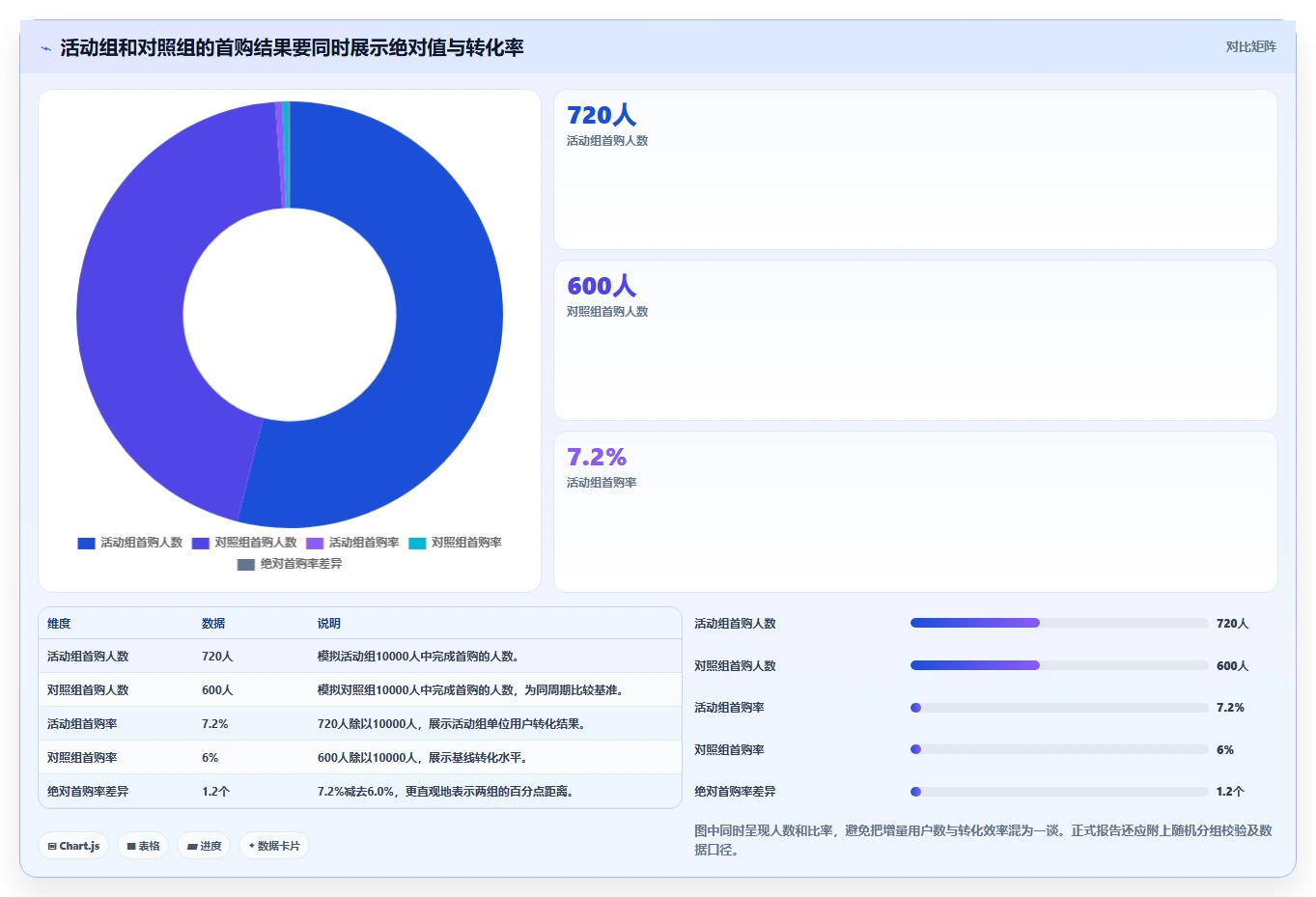The height and width of the screenshot is (897, 1316).
Task: Toggle the 活动组首购率 legend entry
Action: click(352, 543)
